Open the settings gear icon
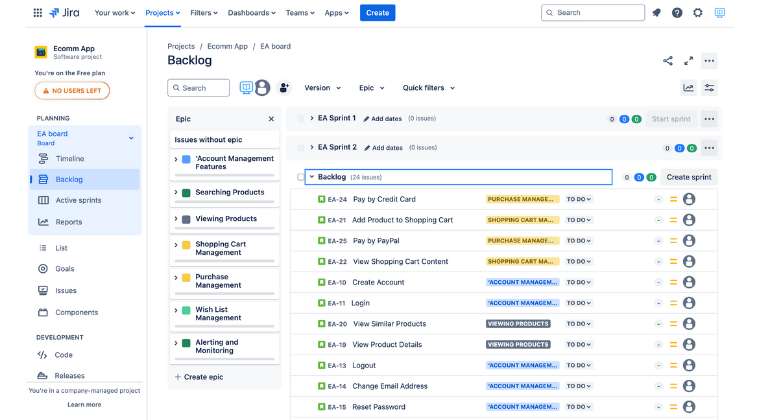The height and width of the screenshot is (420, 760). pyautogui.click(x=697, y=13)
